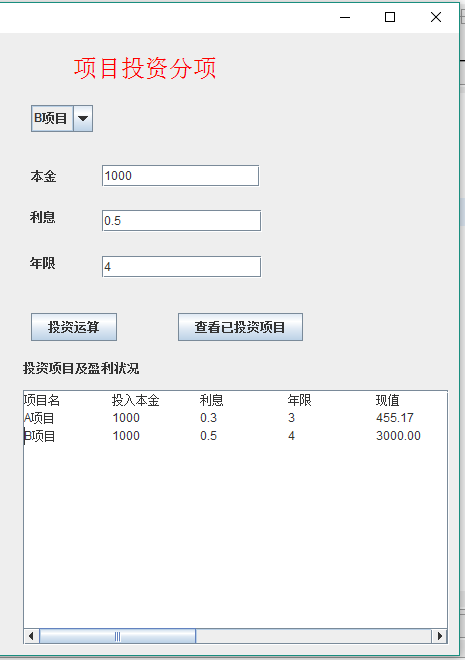Close the window
The height and width of the screenshot is (660, 465).
[x=436, y=17]
